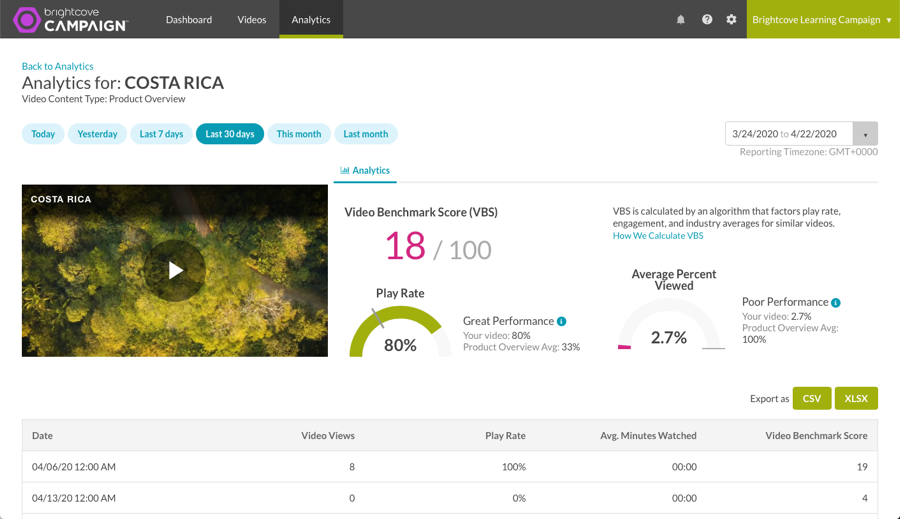Click the Analytics tab chart icon
This screenshot has height=519, width=900.
click(344, 171)
